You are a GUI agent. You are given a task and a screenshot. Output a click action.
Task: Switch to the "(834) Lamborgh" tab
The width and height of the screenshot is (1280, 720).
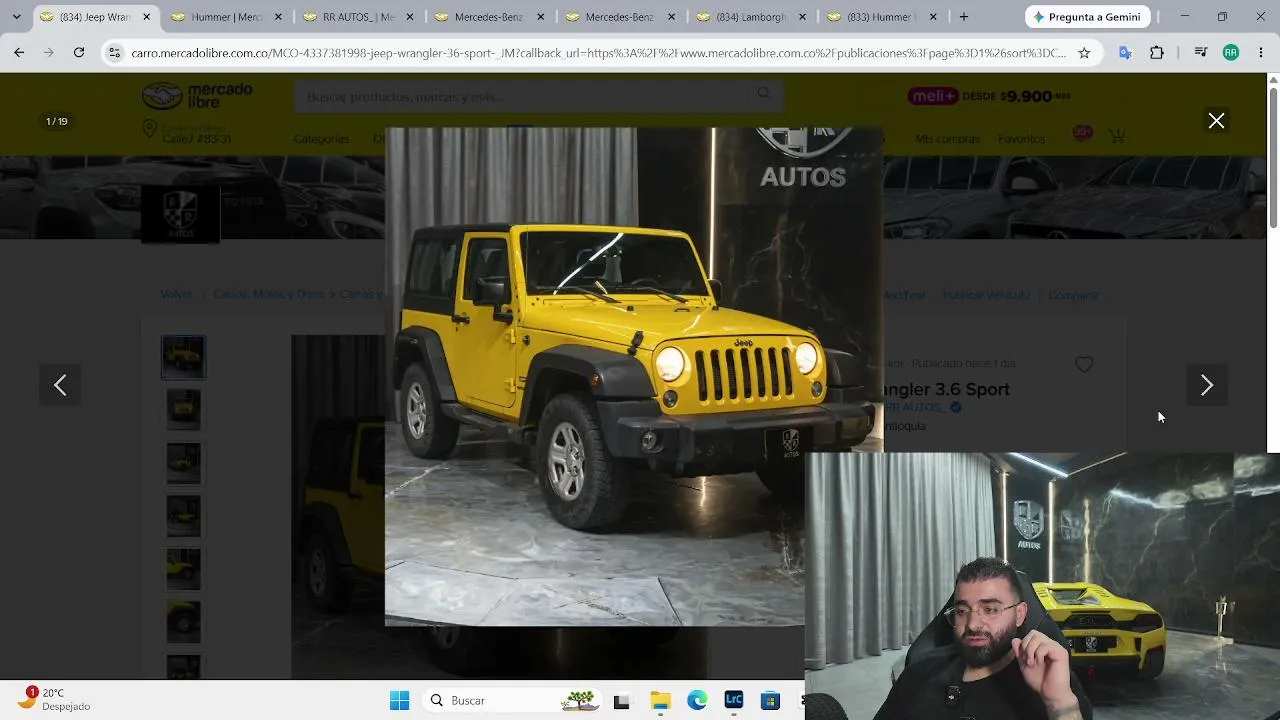pos(752,17)
